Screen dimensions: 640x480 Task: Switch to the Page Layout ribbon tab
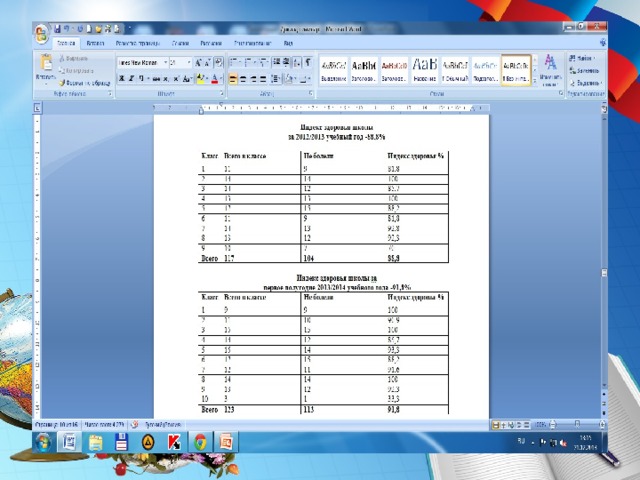[138, 43]
